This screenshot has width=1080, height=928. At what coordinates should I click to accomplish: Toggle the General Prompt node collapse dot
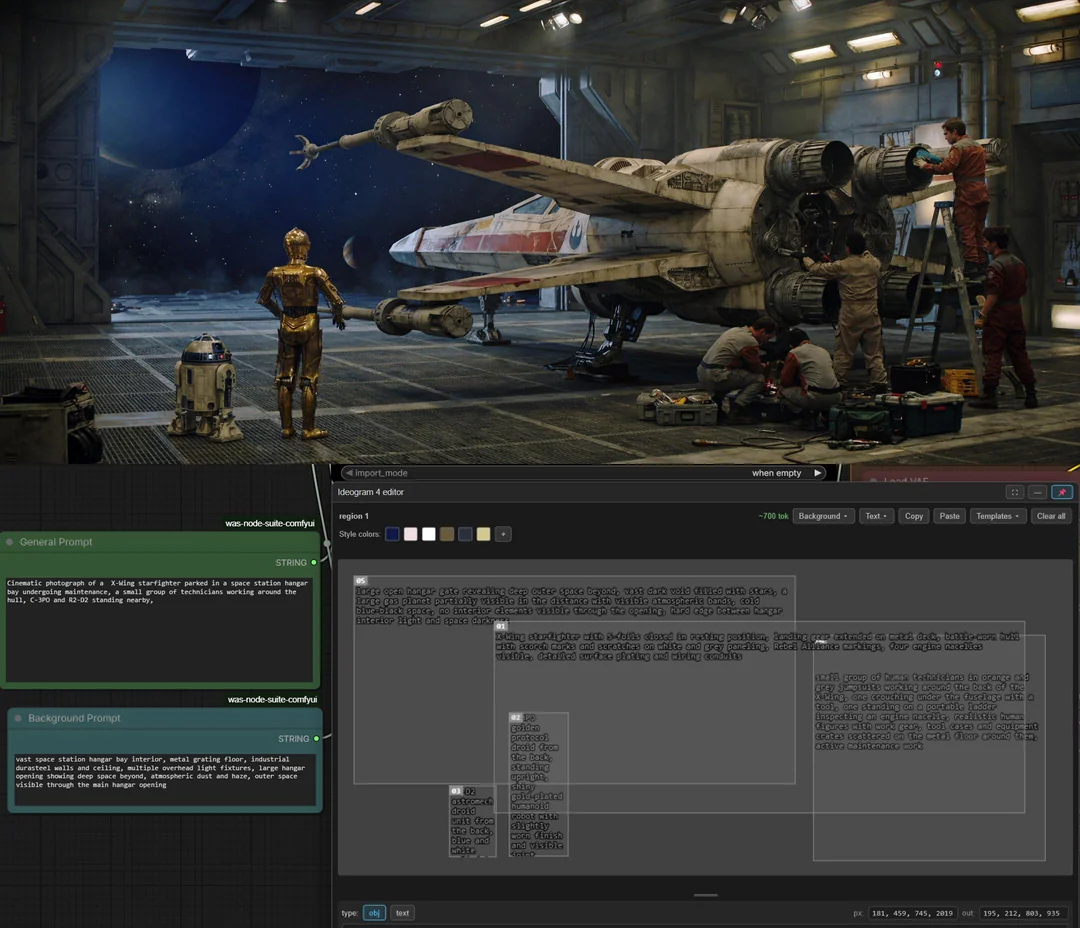10,542
